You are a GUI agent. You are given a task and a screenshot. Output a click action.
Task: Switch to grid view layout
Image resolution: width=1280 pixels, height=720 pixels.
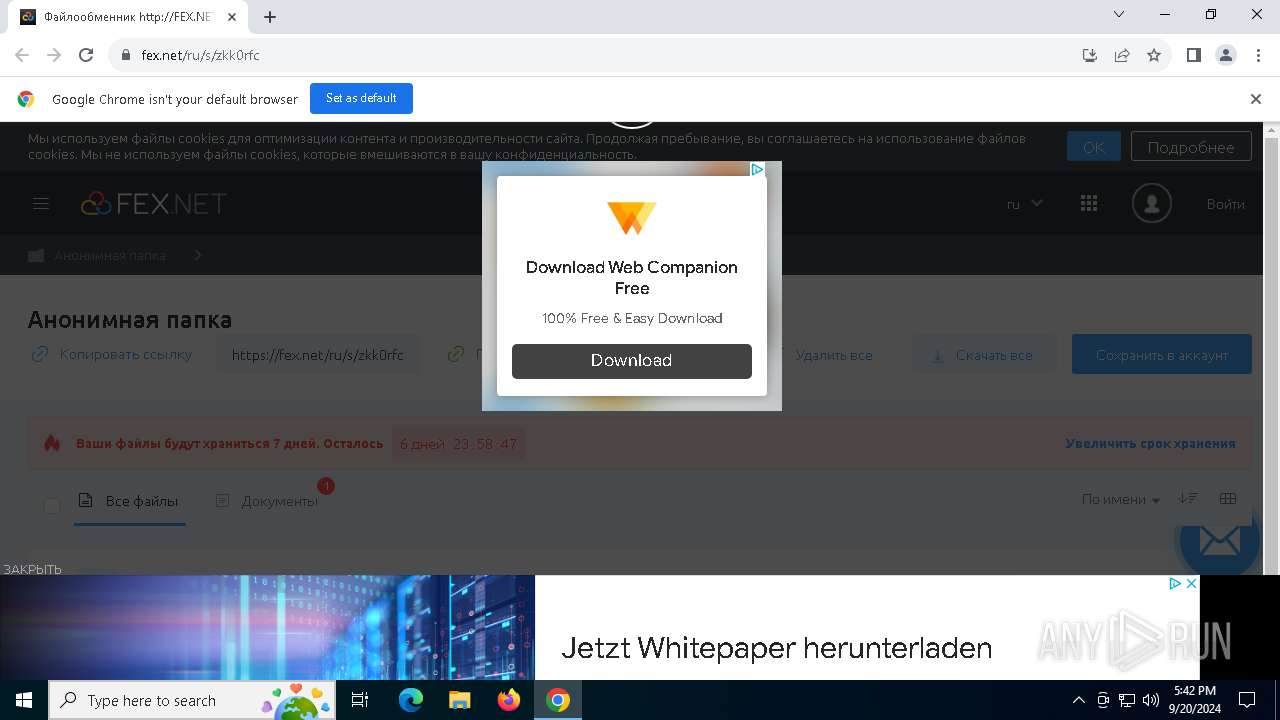1228,498
